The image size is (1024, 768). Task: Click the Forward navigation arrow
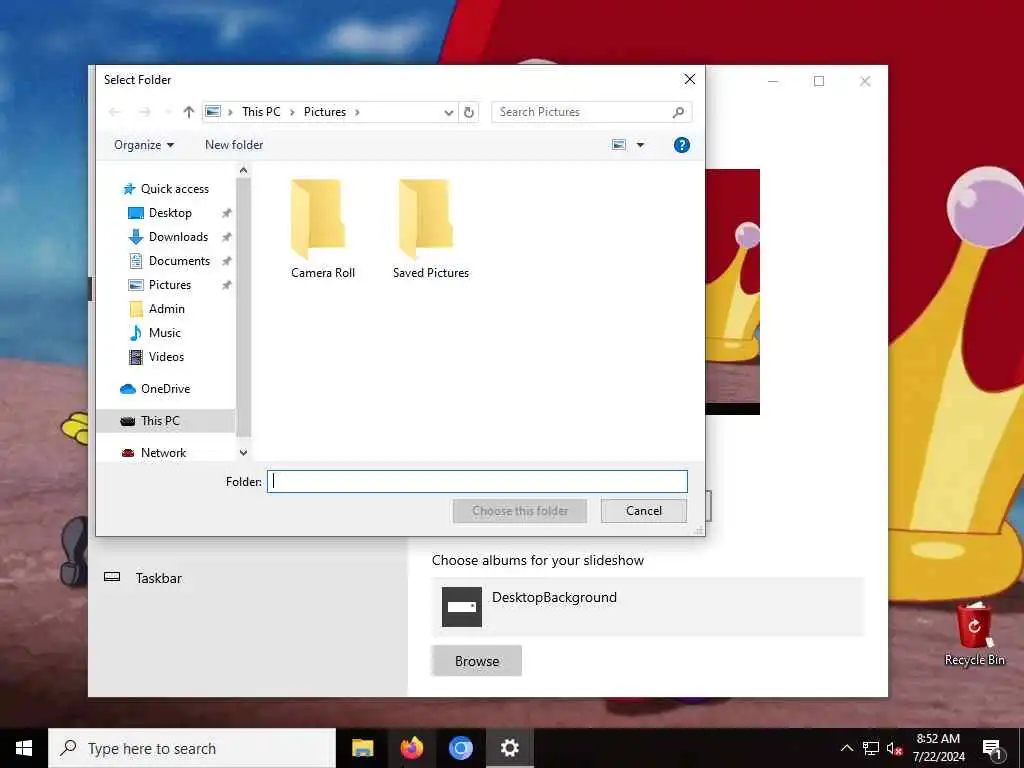point(145,112)
